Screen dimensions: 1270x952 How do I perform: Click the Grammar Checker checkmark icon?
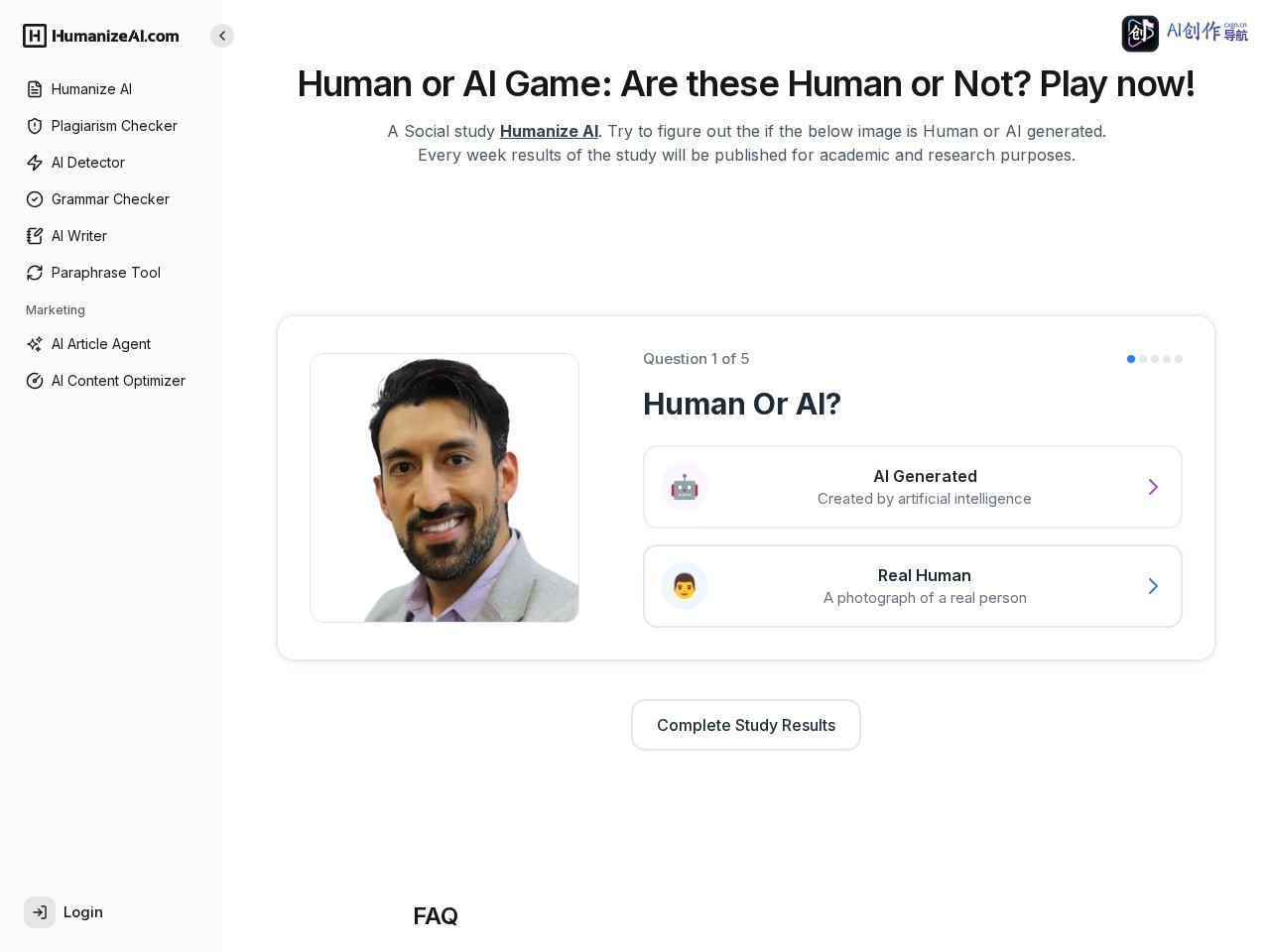pyautogui.click(x=35, y=199)
